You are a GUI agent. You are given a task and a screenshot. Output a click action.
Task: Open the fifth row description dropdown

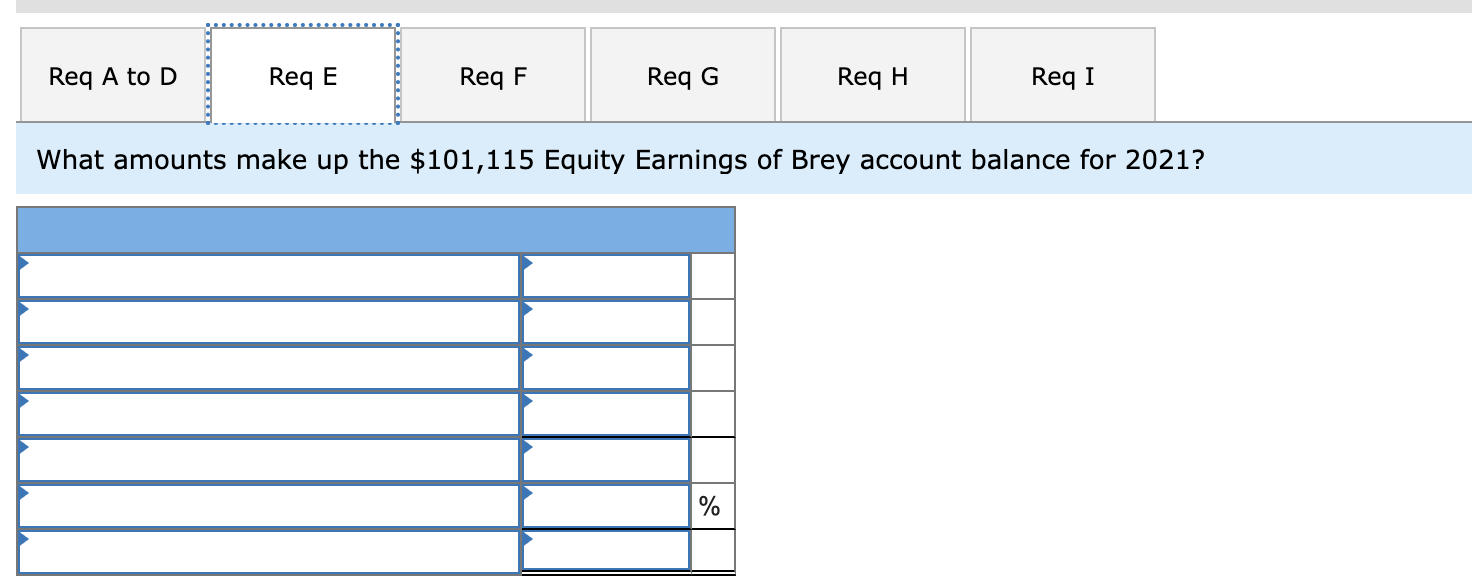click(22, 449)
